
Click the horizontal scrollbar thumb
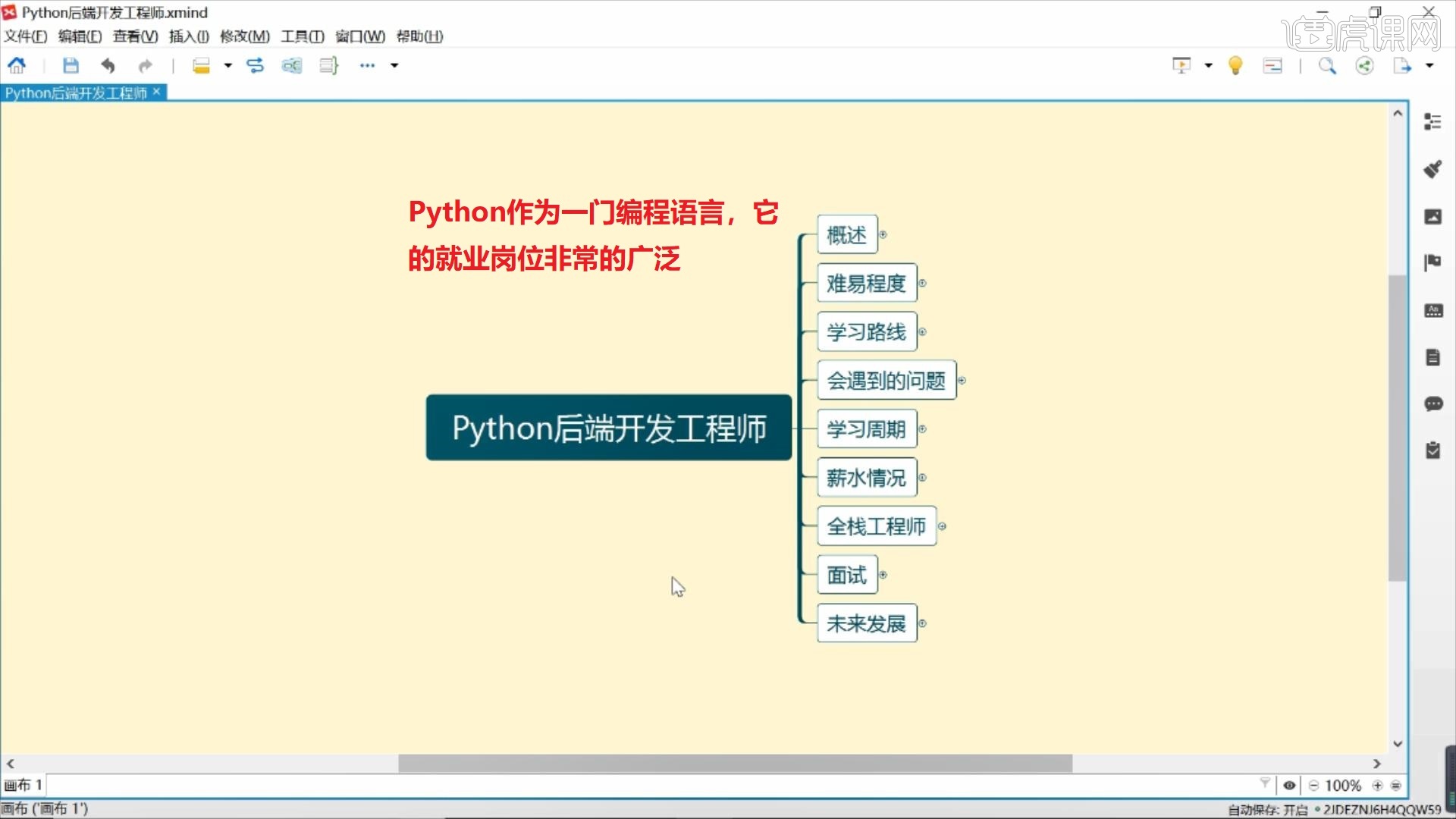point(735,764)
